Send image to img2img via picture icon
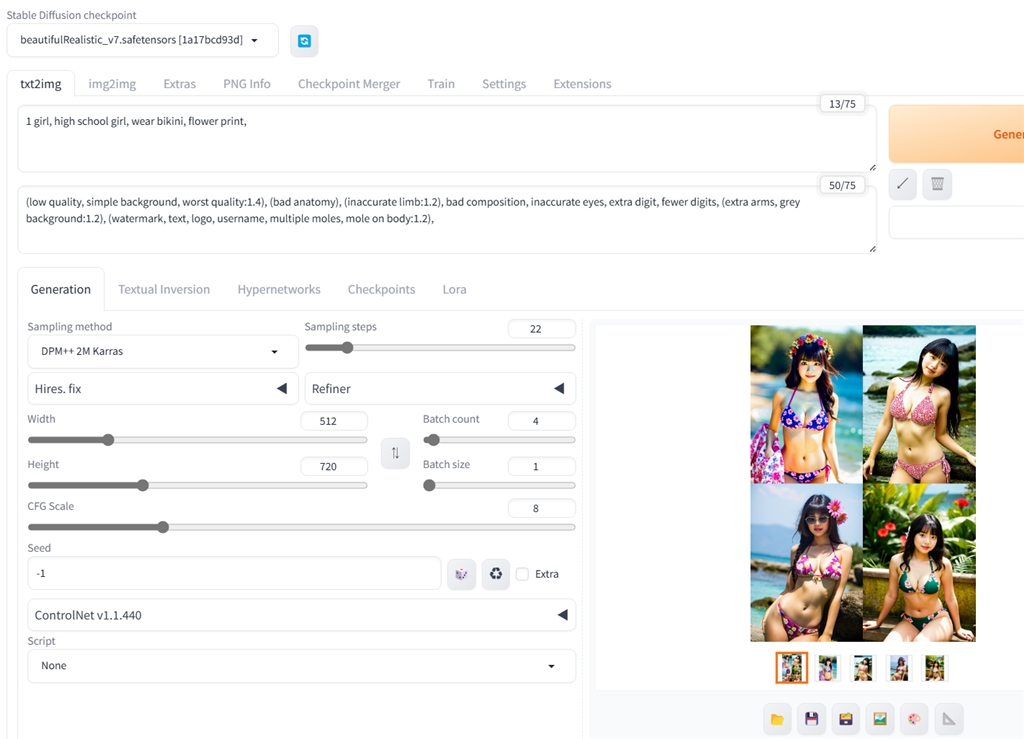Screen dimensions: 1024x739 point(880,719)
